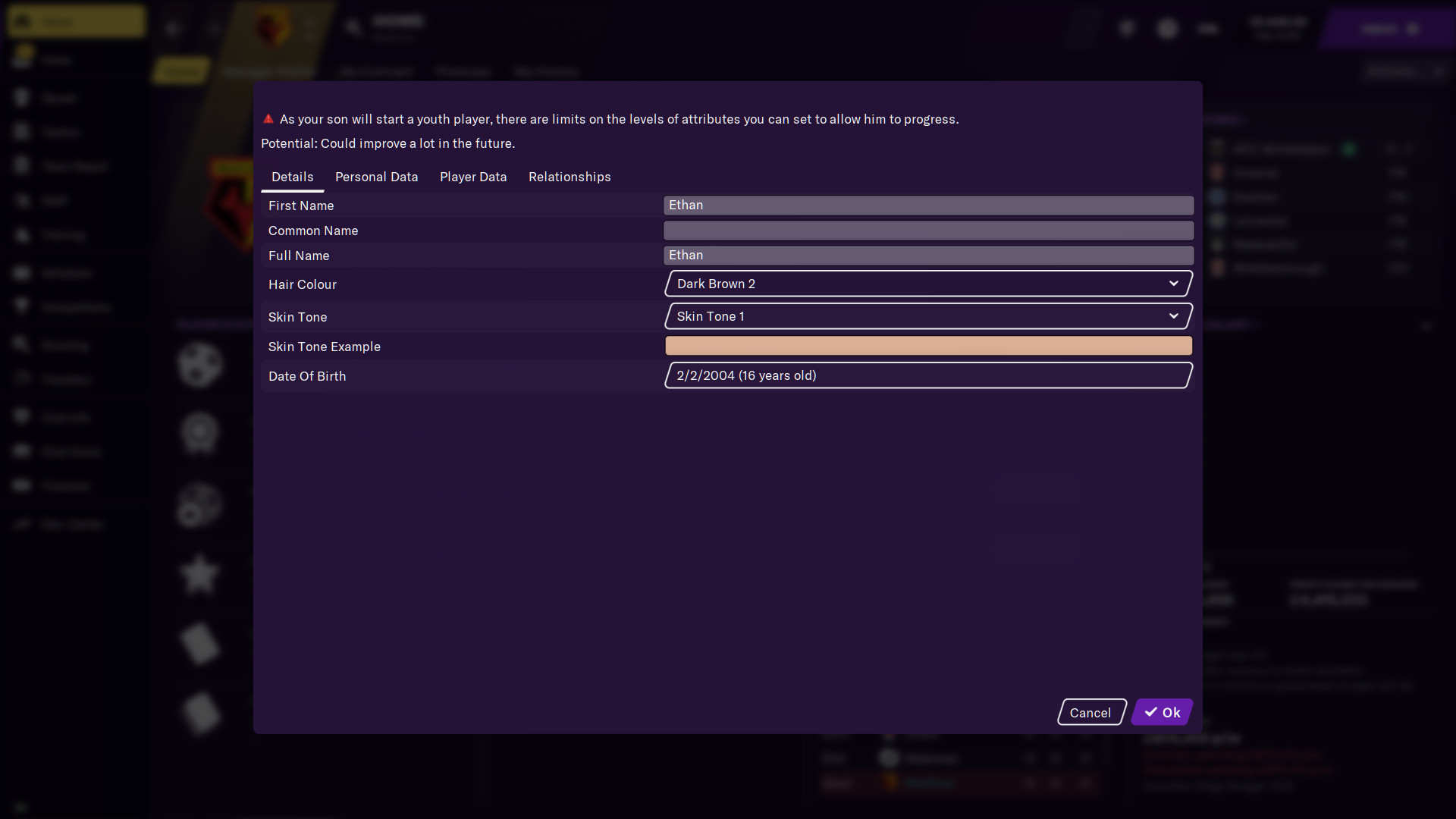This screenshot has height=819, width=1456.
Task: Click the Watford club badge in header
Action: [271, 29]
